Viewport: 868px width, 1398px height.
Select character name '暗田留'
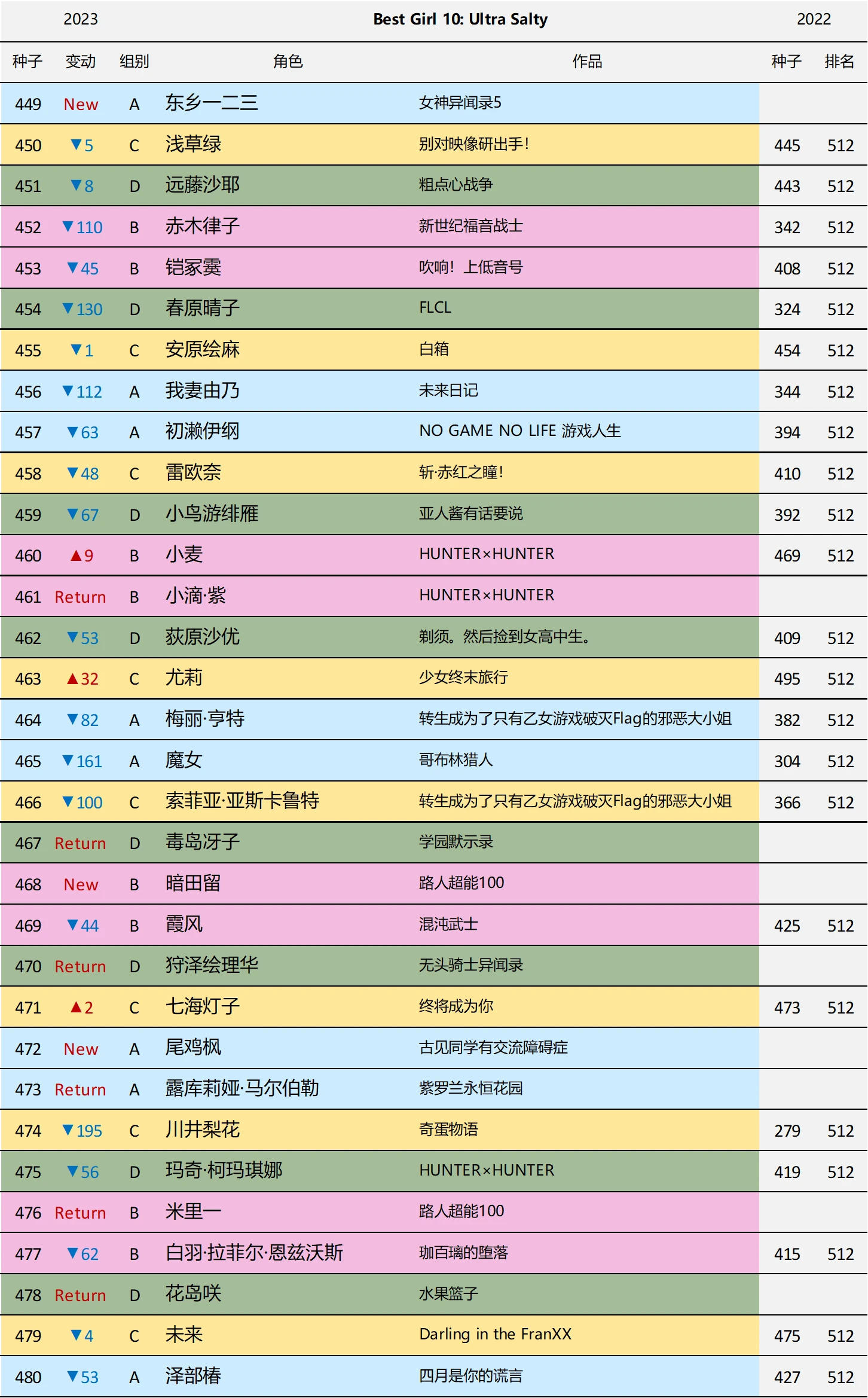tap(193, 883)
